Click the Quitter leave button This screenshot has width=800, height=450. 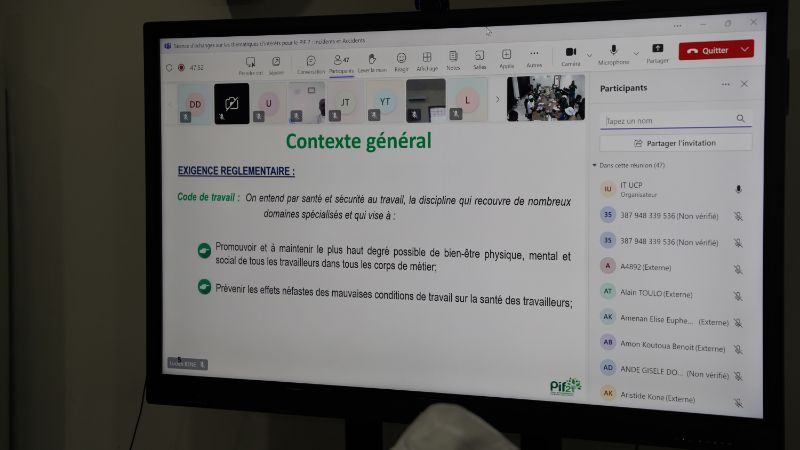tap(708, 50)
